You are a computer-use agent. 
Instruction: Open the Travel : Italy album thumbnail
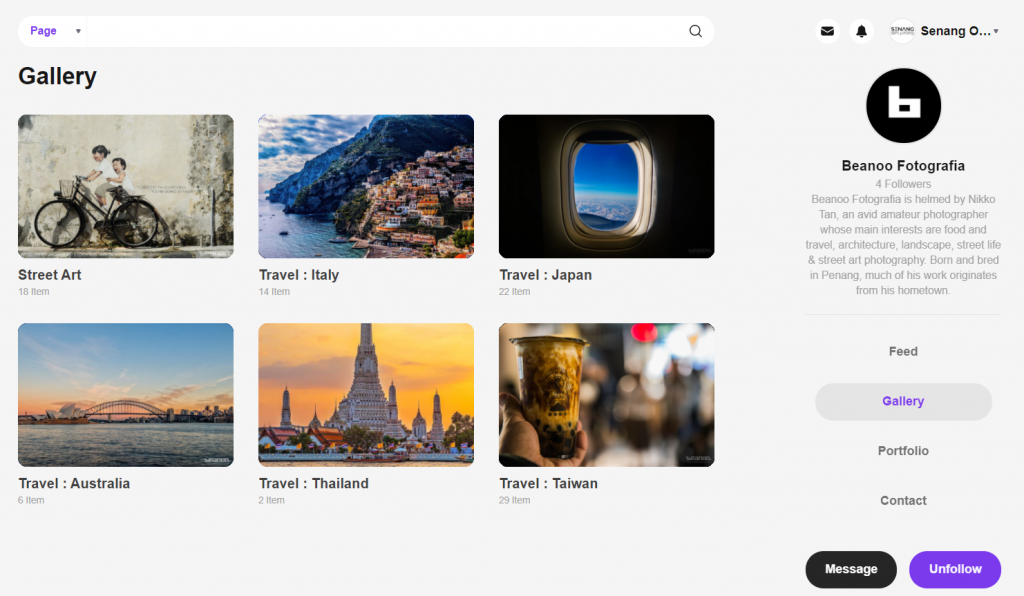366,186
